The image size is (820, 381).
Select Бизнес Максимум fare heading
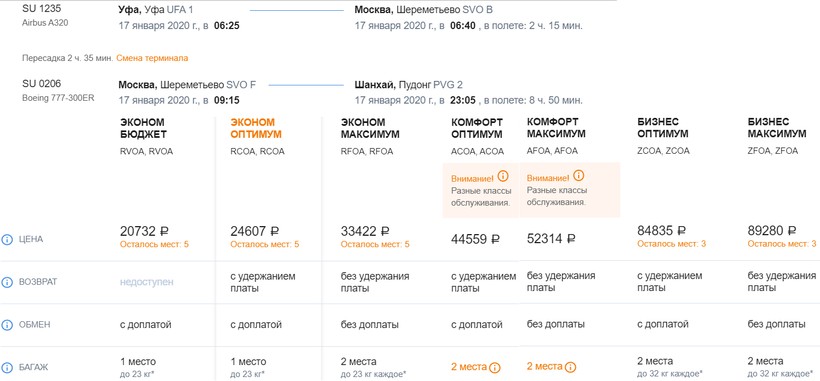[777, 128]
